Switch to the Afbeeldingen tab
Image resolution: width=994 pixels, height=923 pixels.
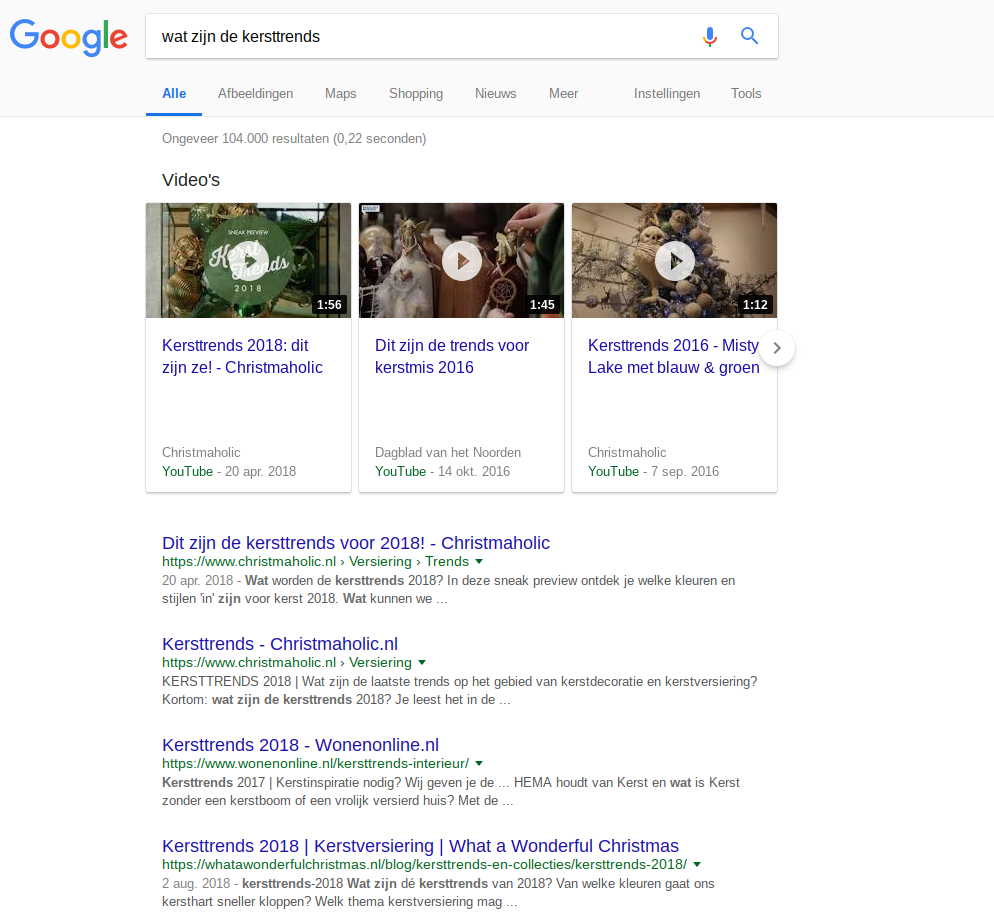[255, 94]
